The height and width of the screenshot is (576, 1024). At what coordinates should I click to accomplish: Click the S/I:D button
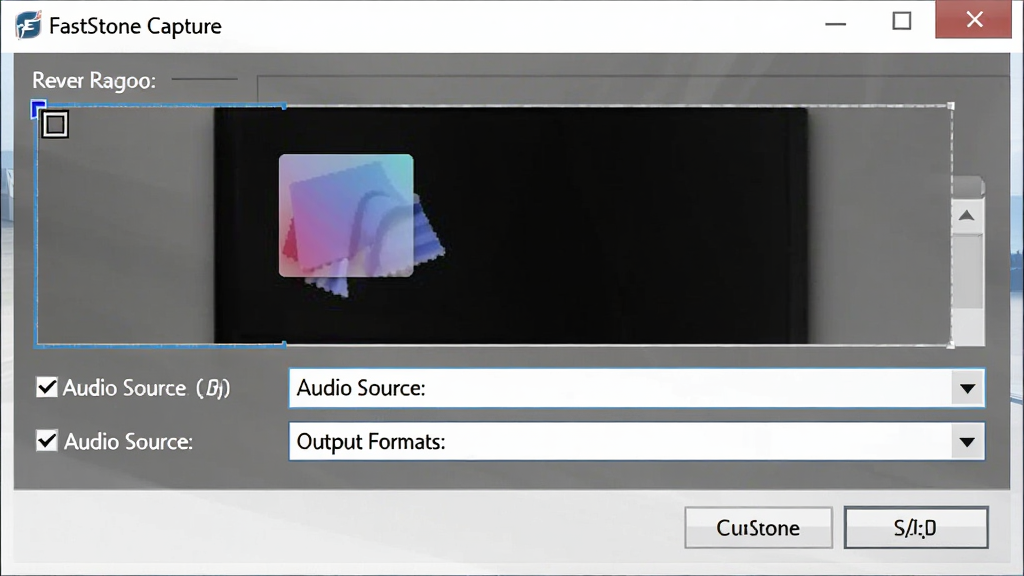916,528
